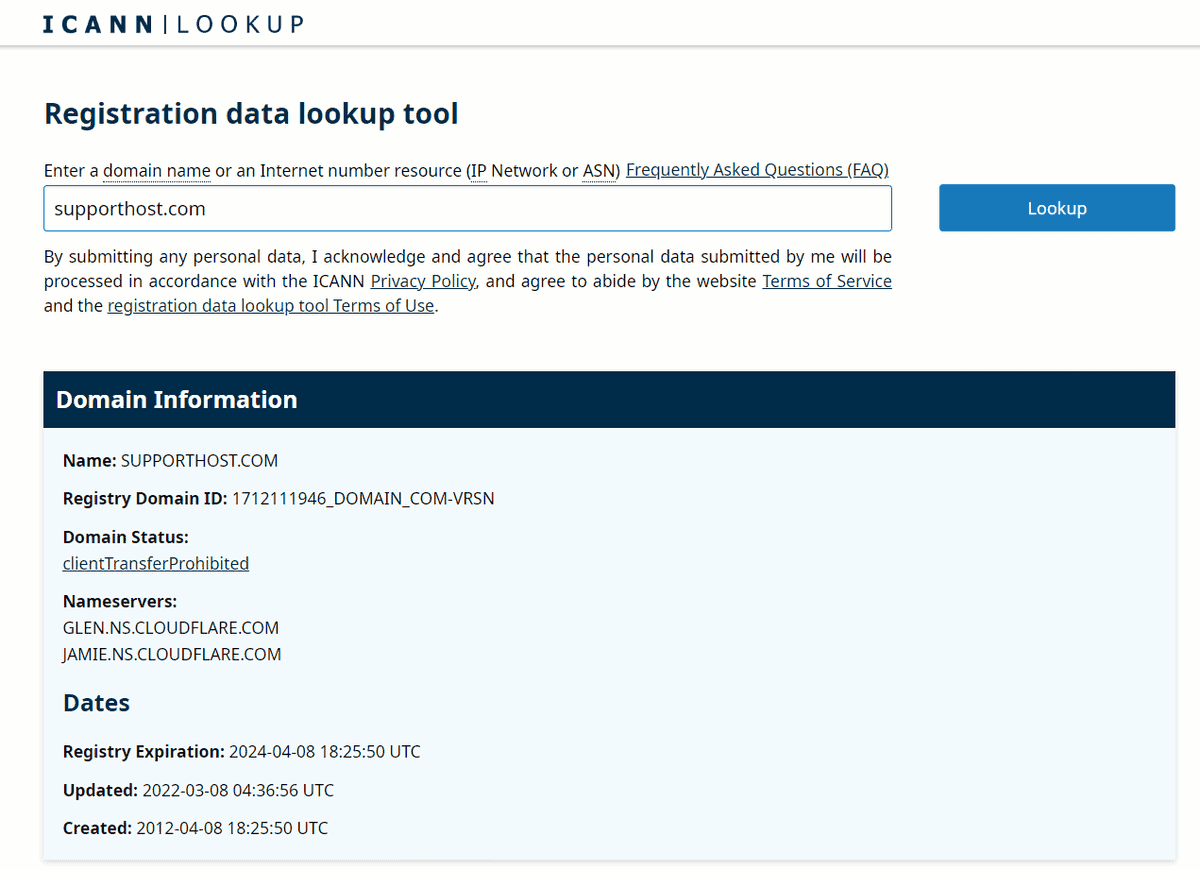Click the Updated date value
1200x870 pixels.
click(238, 790)
